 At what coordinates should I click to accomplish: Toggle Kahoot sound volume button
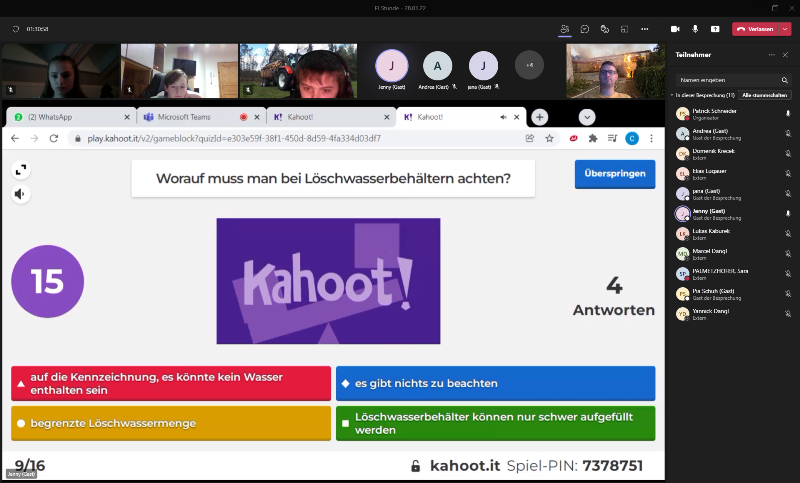[x=21, y=194]
